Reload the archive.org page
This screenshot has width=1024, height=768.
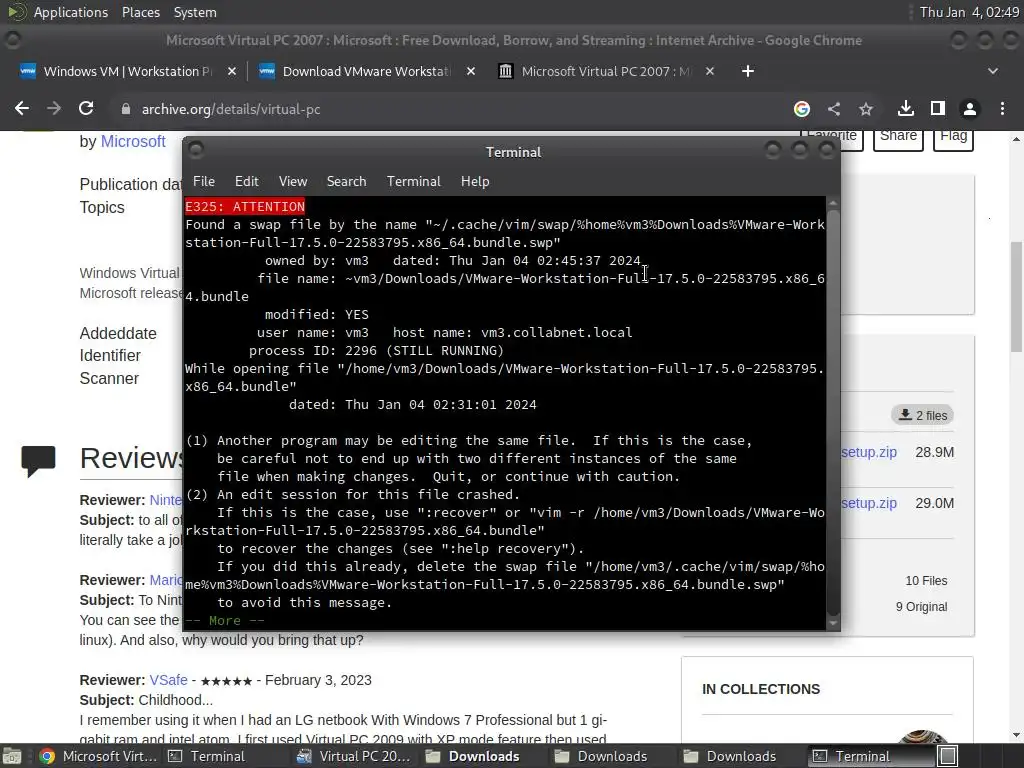[86, 108]
